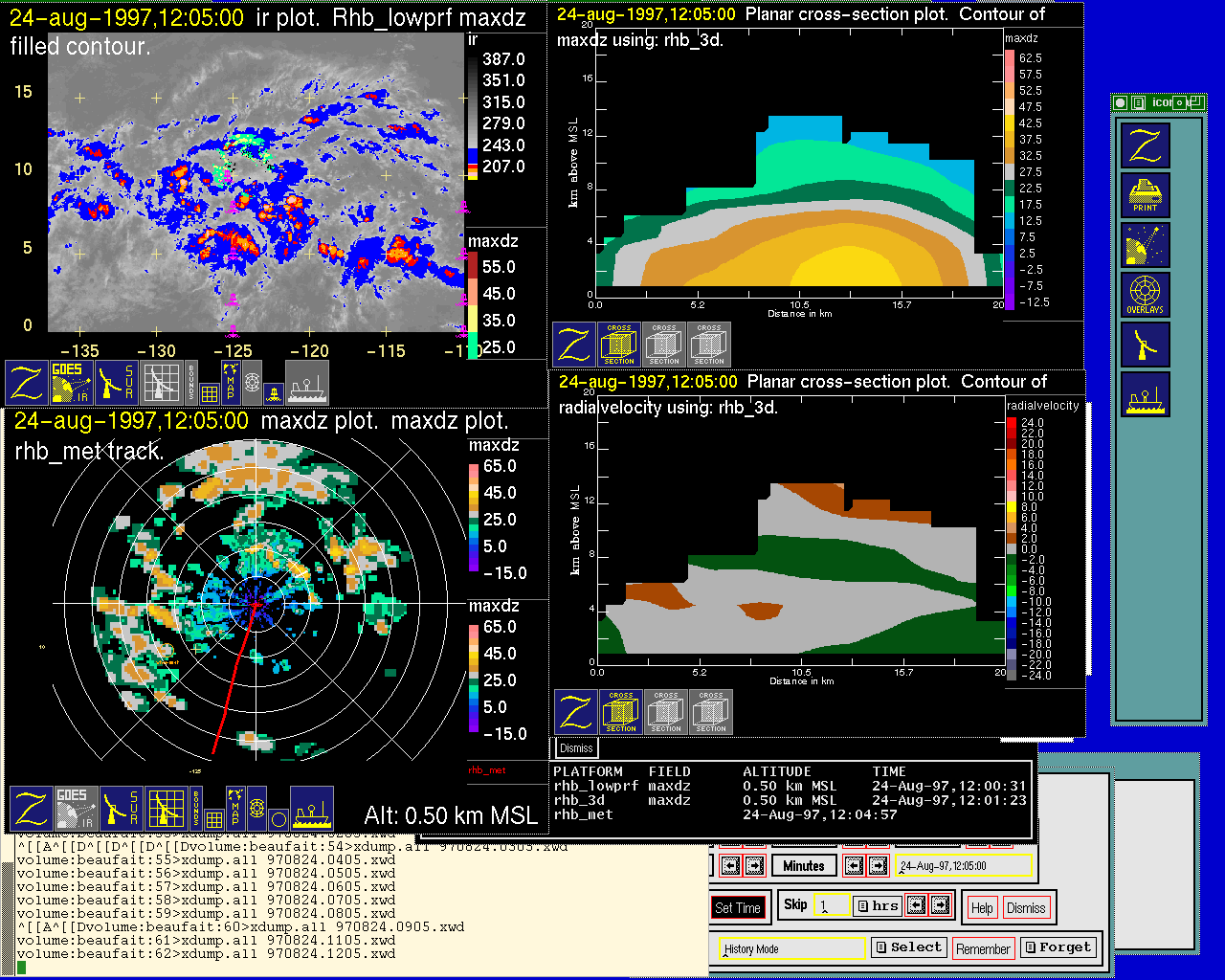The image size is (1225, 980).
Task: Toggle the small grid icon in the ir plot toolbar
Action: [x=210, y=392]
